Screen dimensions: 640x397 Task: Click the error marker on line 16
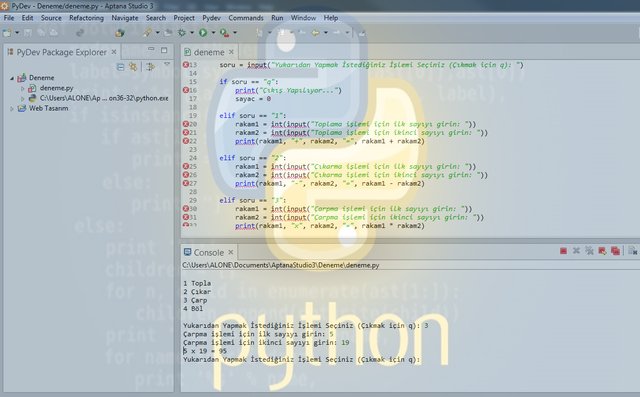pyautogui.click(x=186, y=90)
